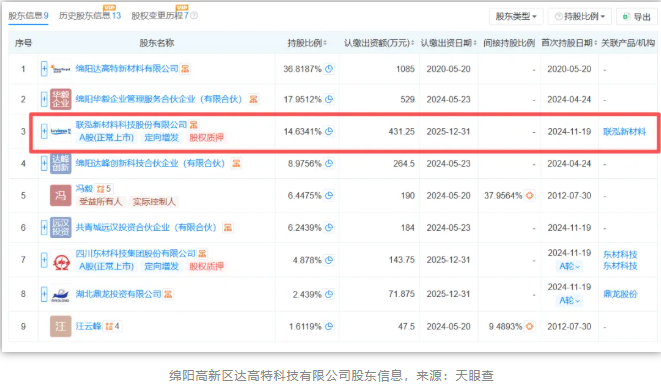Open the 股东类型 dropdown filter

(516, 16)
